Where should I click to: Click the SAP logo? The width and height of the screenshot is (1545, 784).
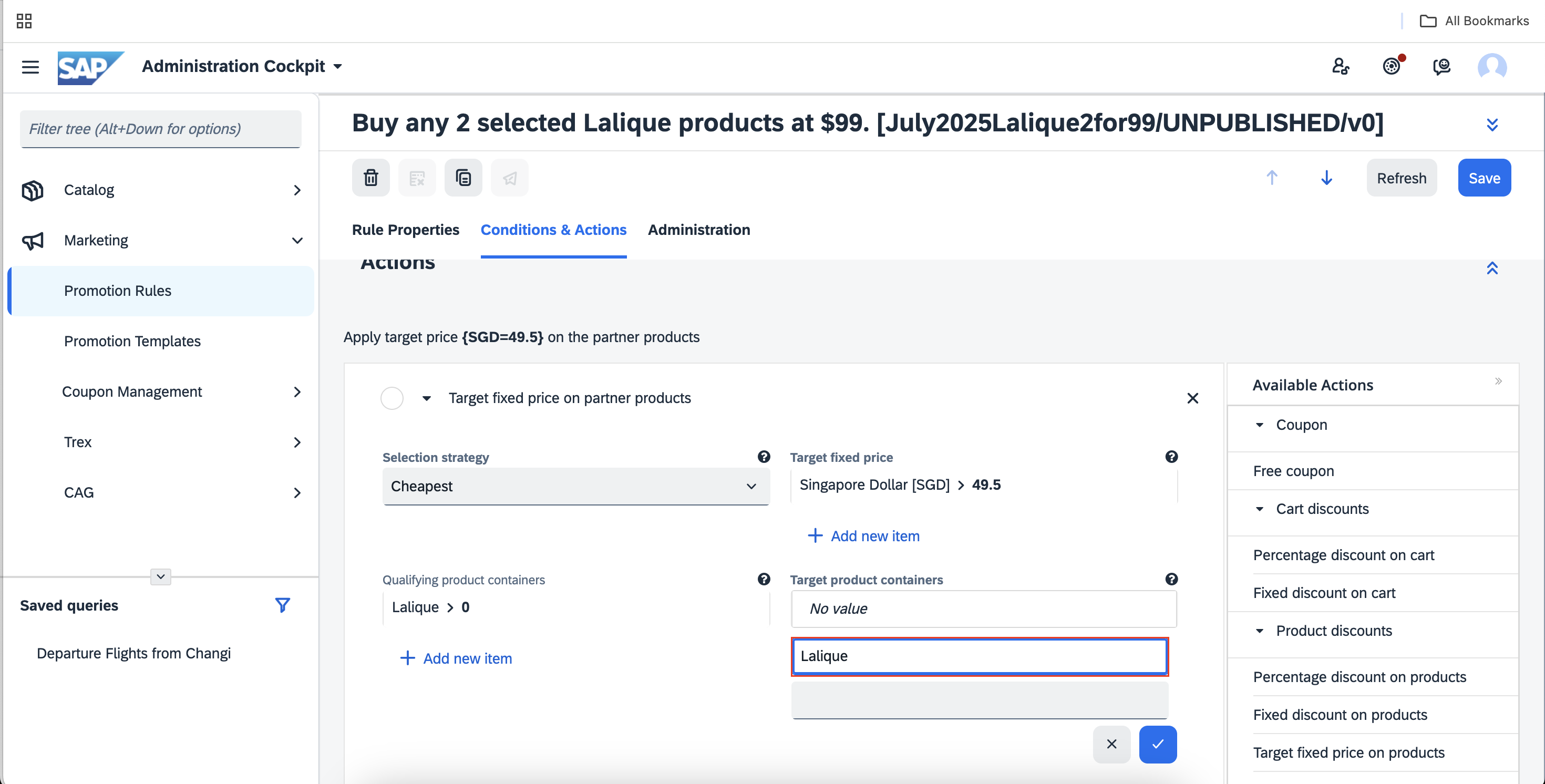tap(90, 67)
